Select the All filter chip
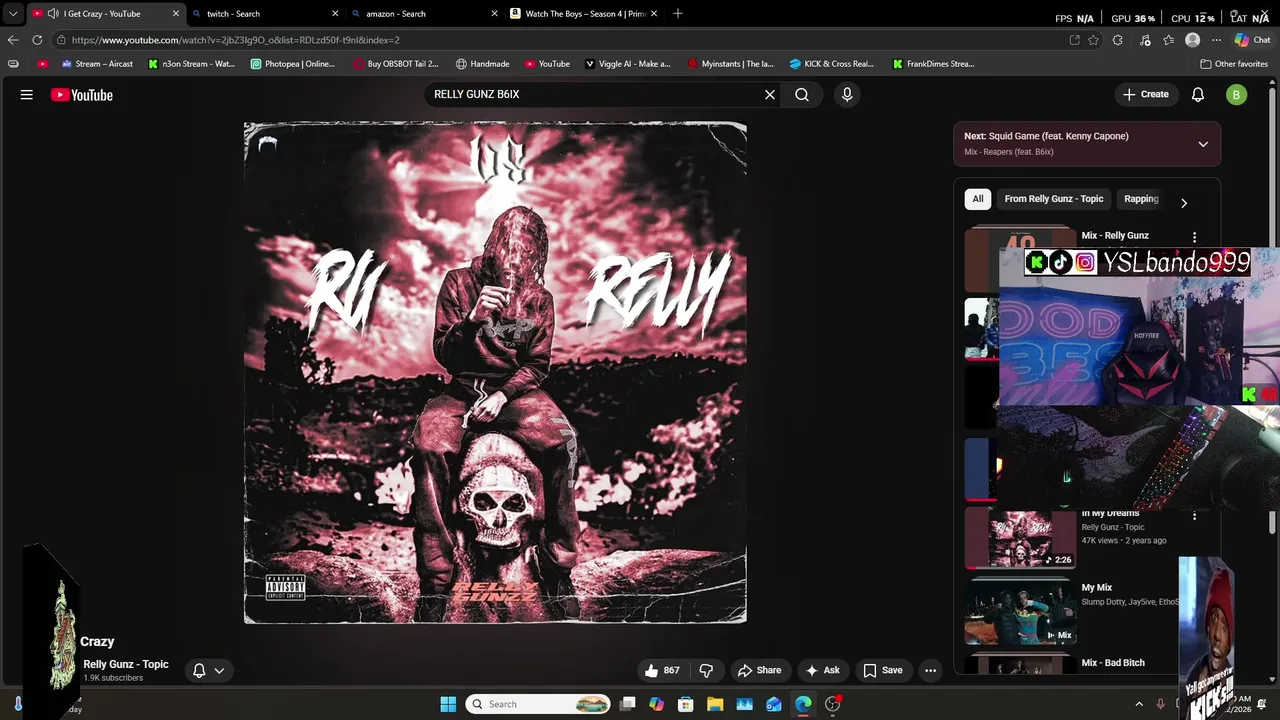The height and width of the screenshot is (720, 1280). (x=978, y=199)
